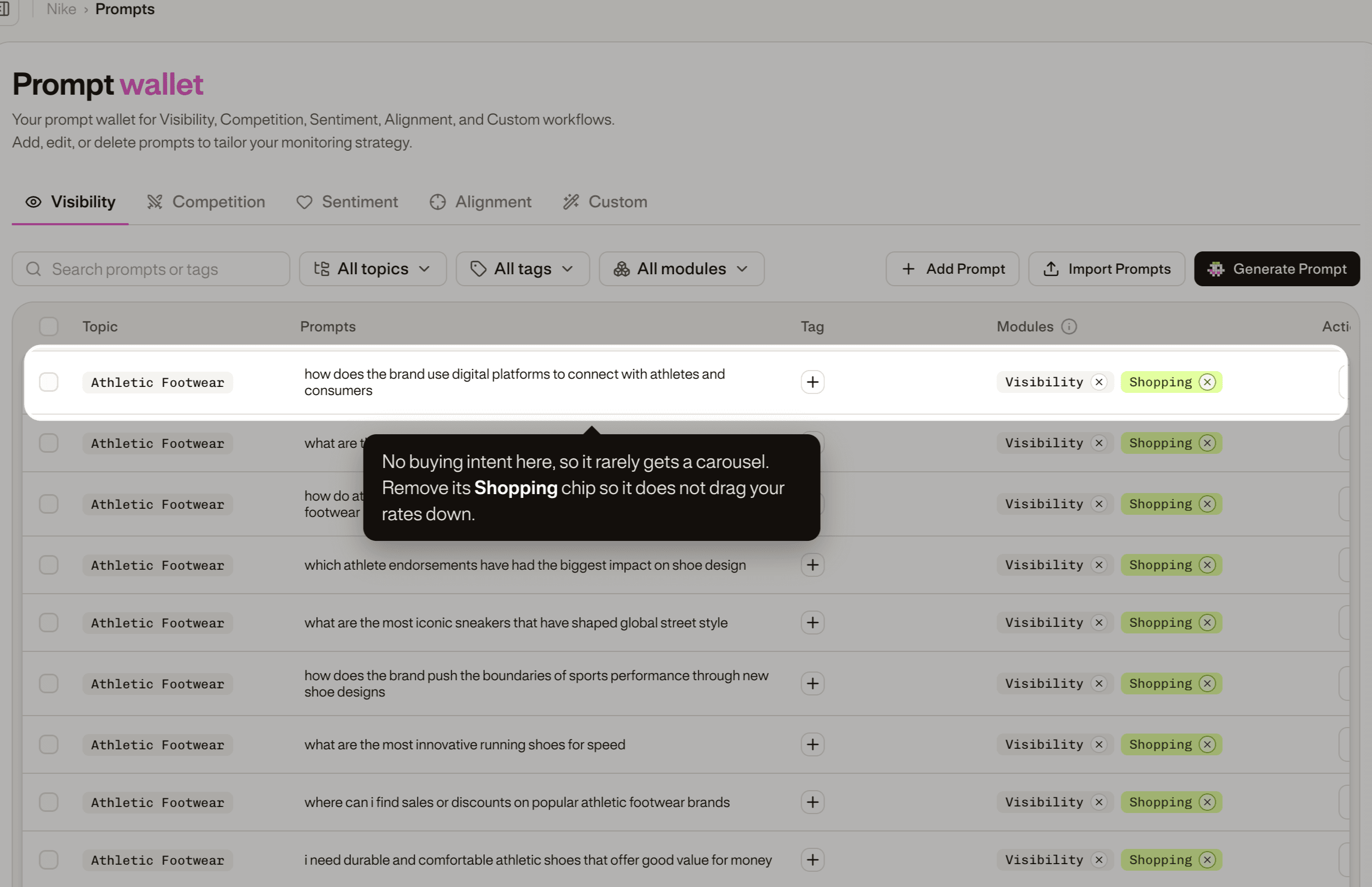Click the Generate Prompt button

[1277, 269]
